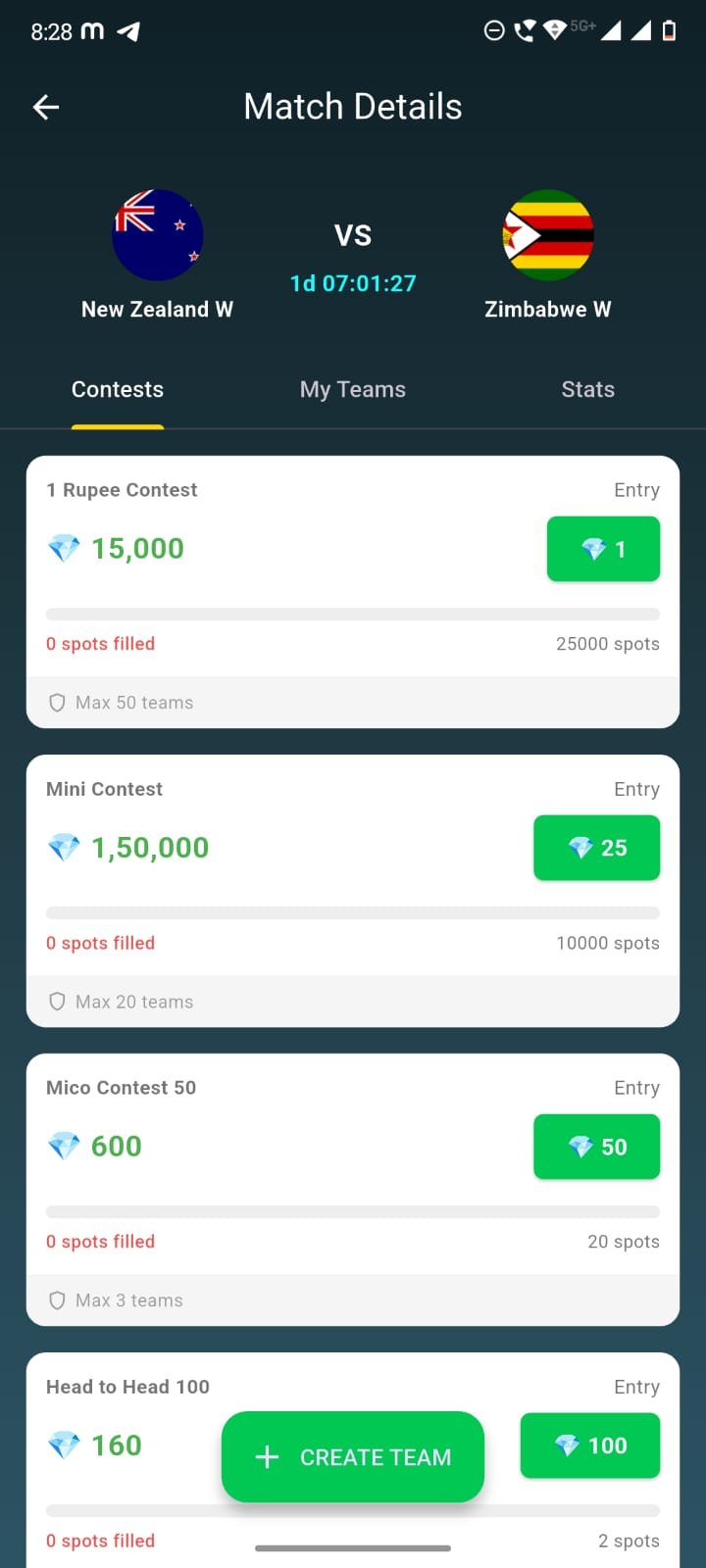Join 1 Rupee Contest with entry 1
The height and width of the screenshot is (1568, 706).
click(603, 549)
